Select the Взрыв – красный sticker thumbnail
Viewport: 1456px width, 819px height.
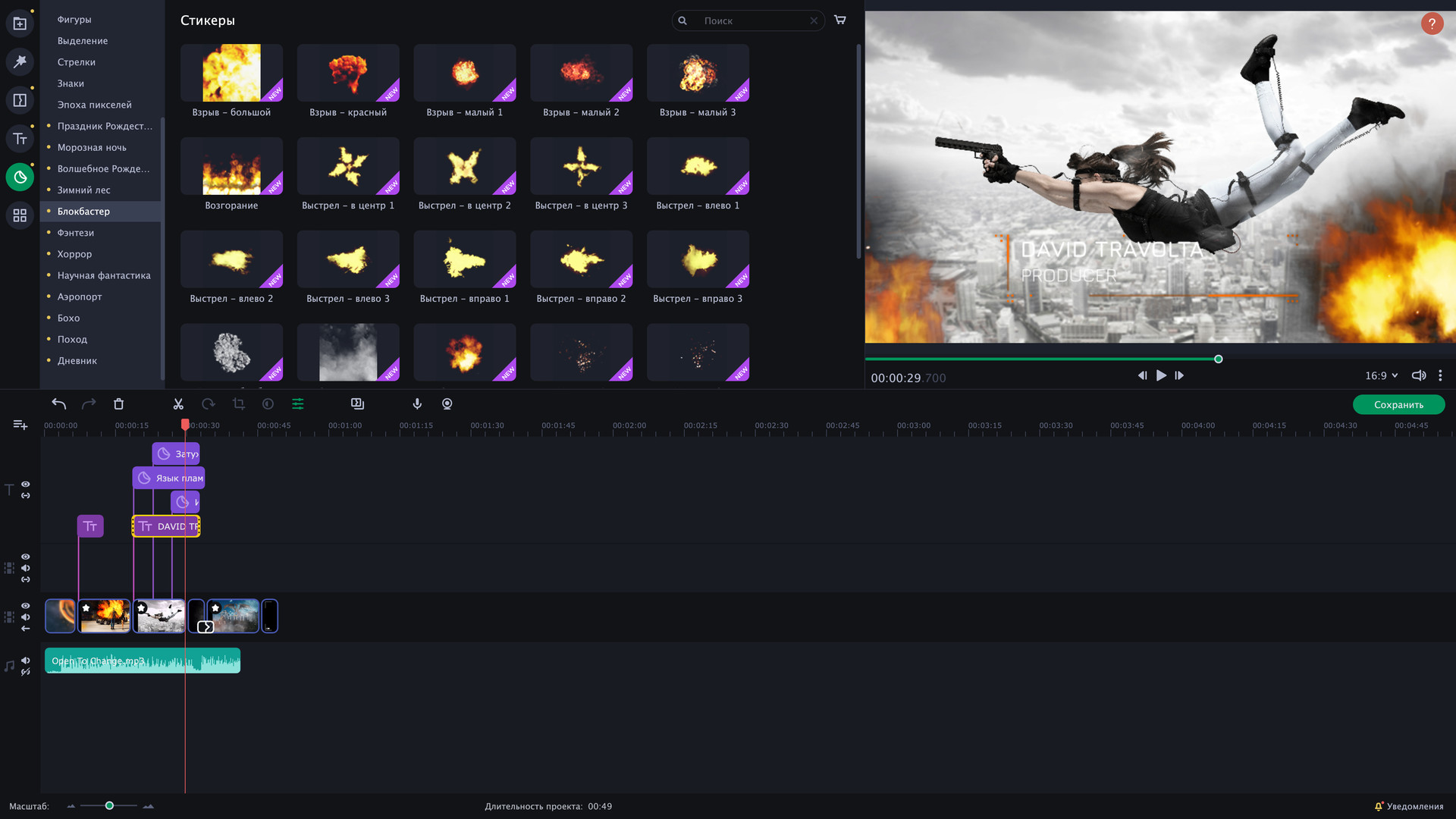pyautogui.click(x=348, y=74)
